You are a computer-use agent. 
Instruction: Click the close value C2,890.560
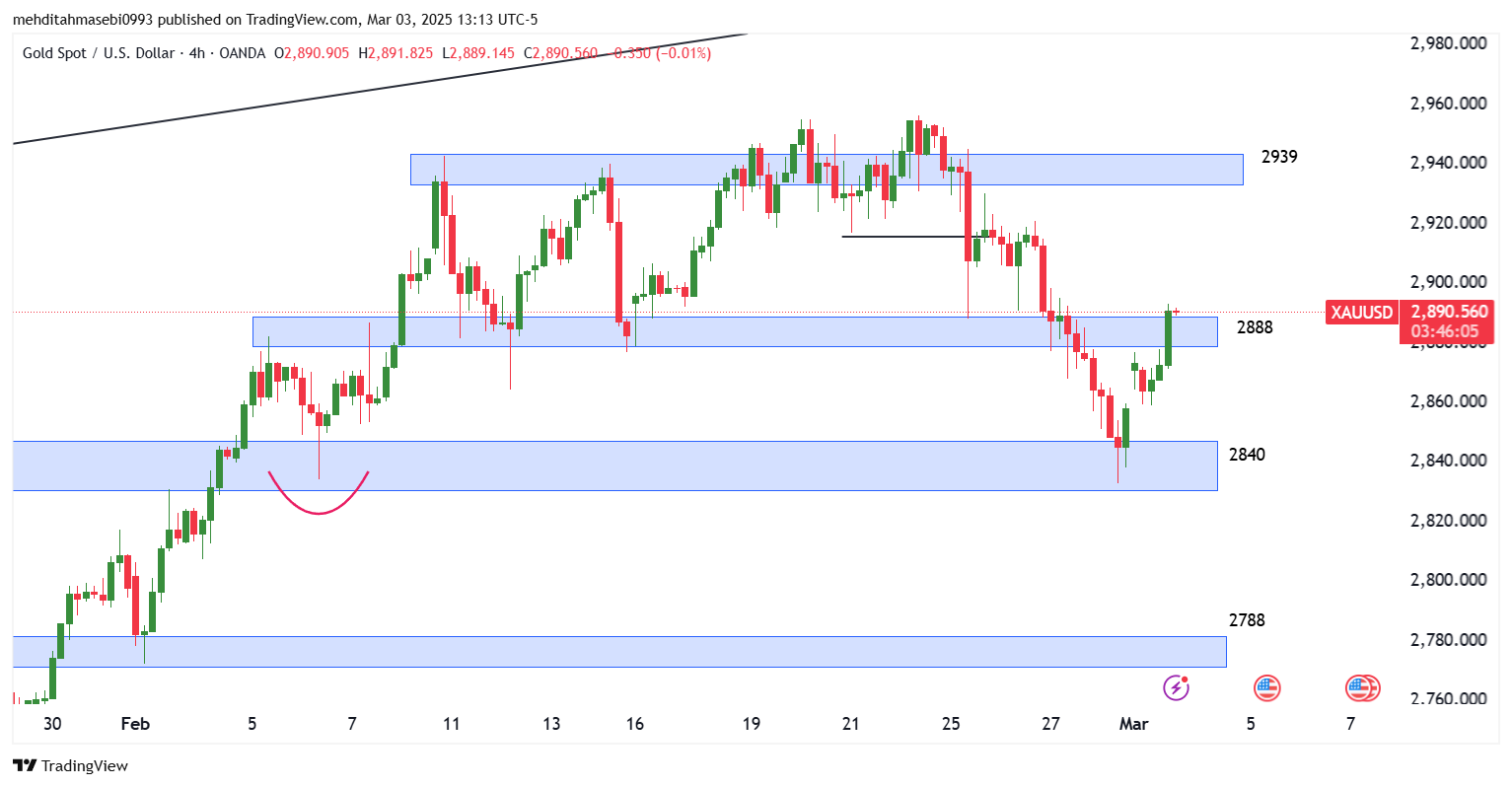coord(560,53)
